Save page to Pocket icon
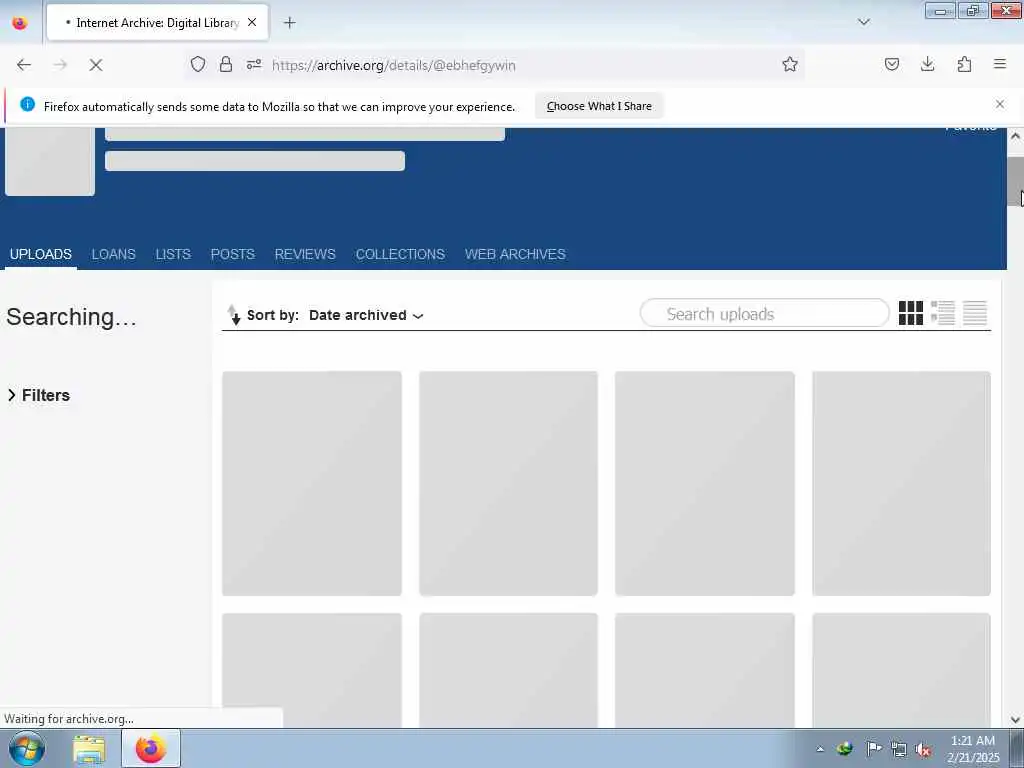 click(892, 64)
